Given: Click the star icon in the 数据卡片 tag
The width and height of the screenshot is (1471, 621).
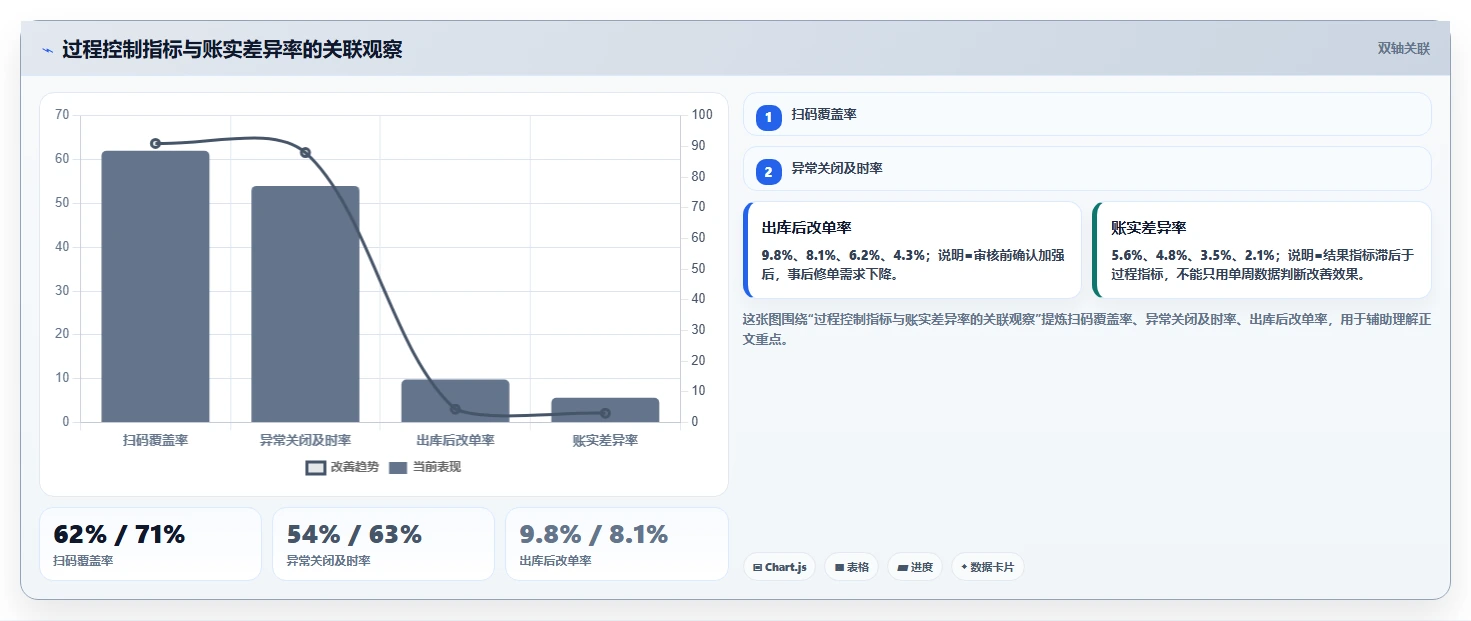Looking at the screenshot, I should click(964, 567).
